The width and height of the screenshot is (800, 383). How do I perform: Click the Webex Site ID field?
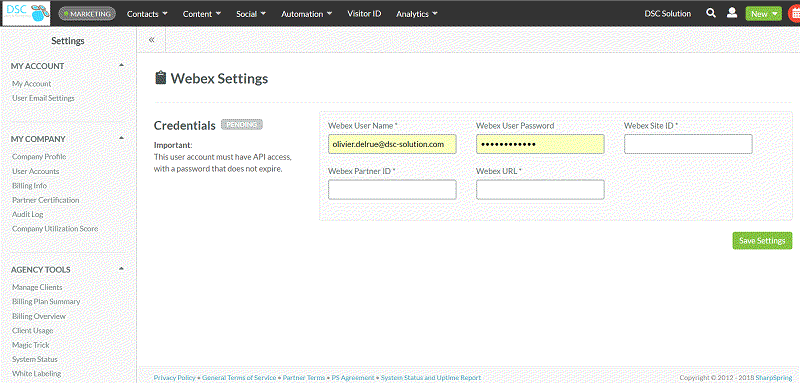[x=688, y=144]
